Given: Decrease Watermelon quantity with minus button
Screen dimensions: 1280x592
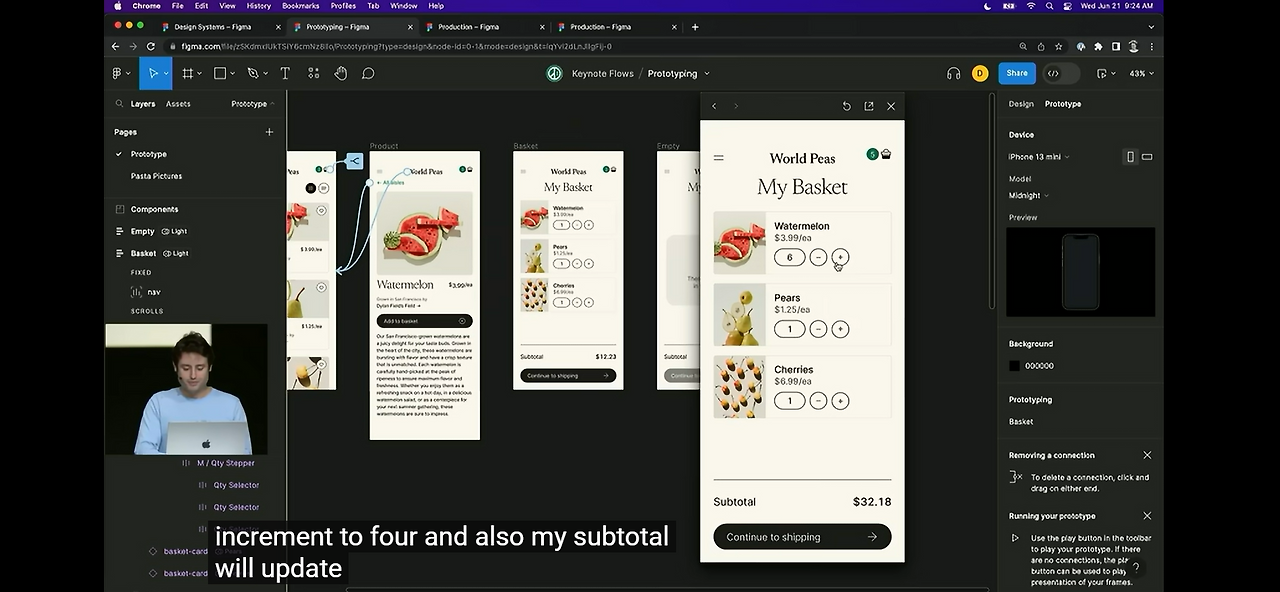Looking at the screenshot, I should (818, 257).
